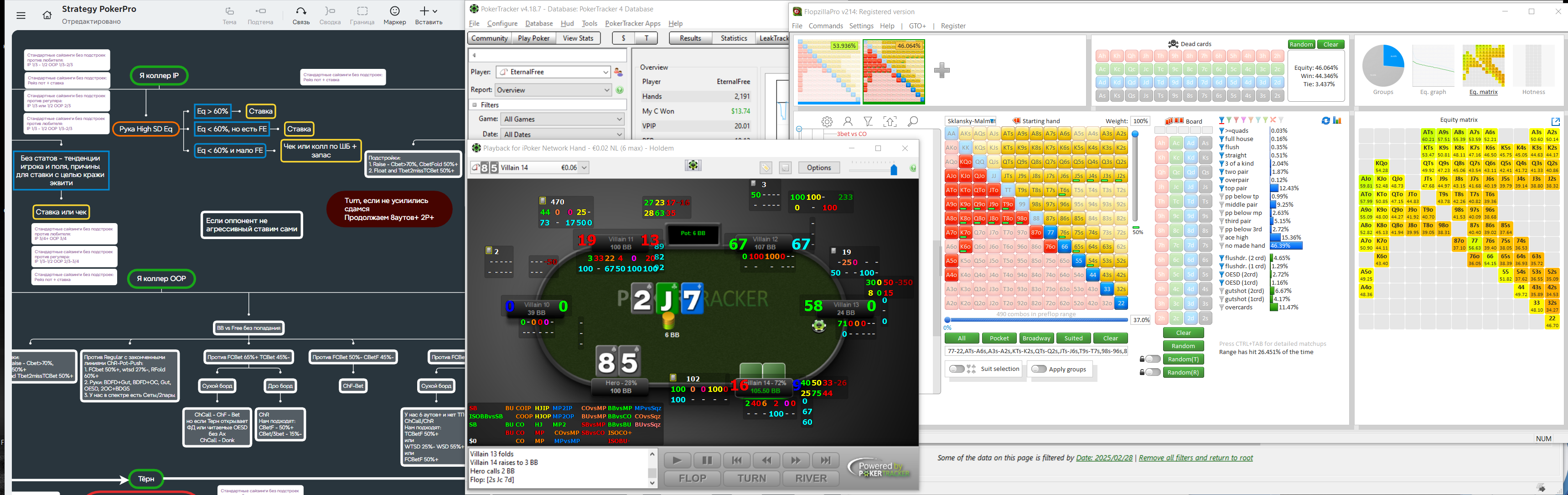Toggle the middle pair filter funnel
The image size is (1568, 495).
pos(1221,204)
